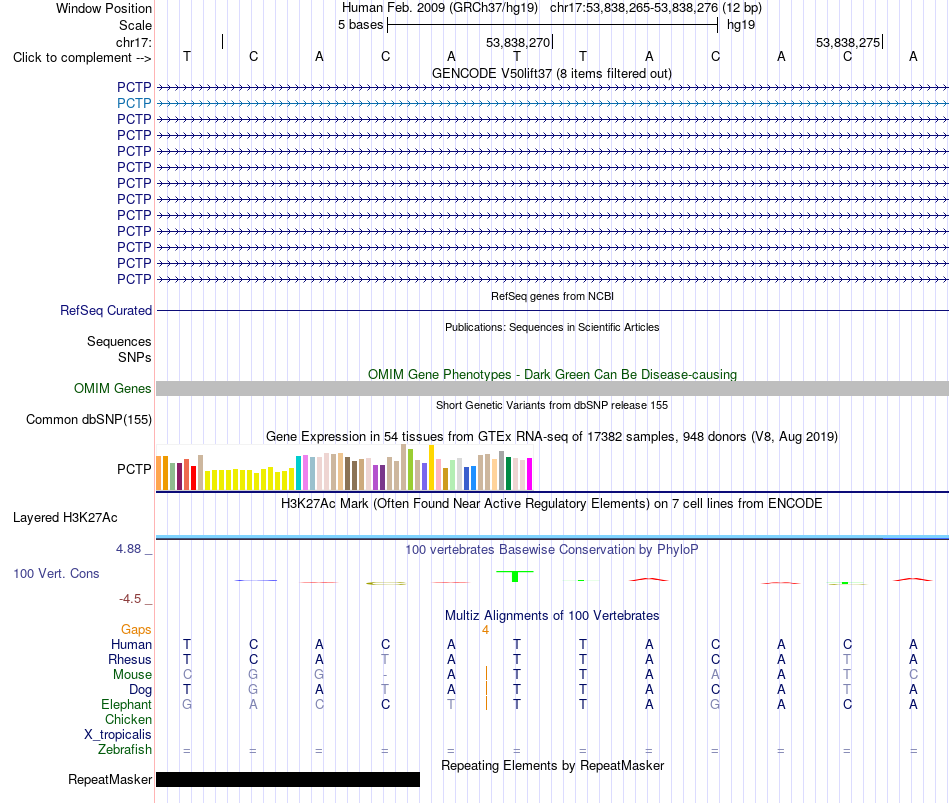This screenshot has width=950, height=803.
Task: Click the Scale label
Action: 135,25
